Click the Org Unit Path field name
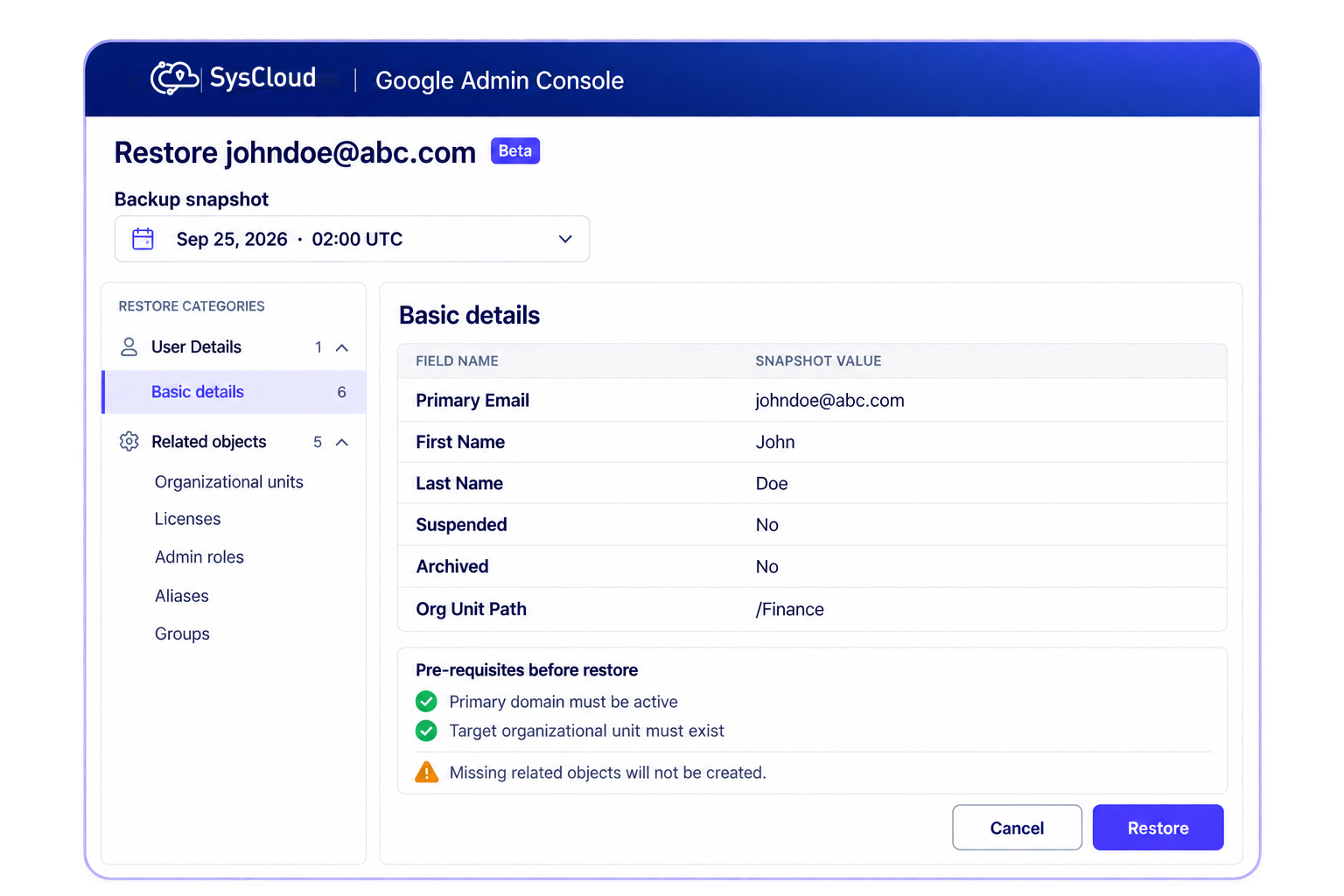Image resolution: width=1344 pixels, height=896 pixels. (x=471, y=609)
